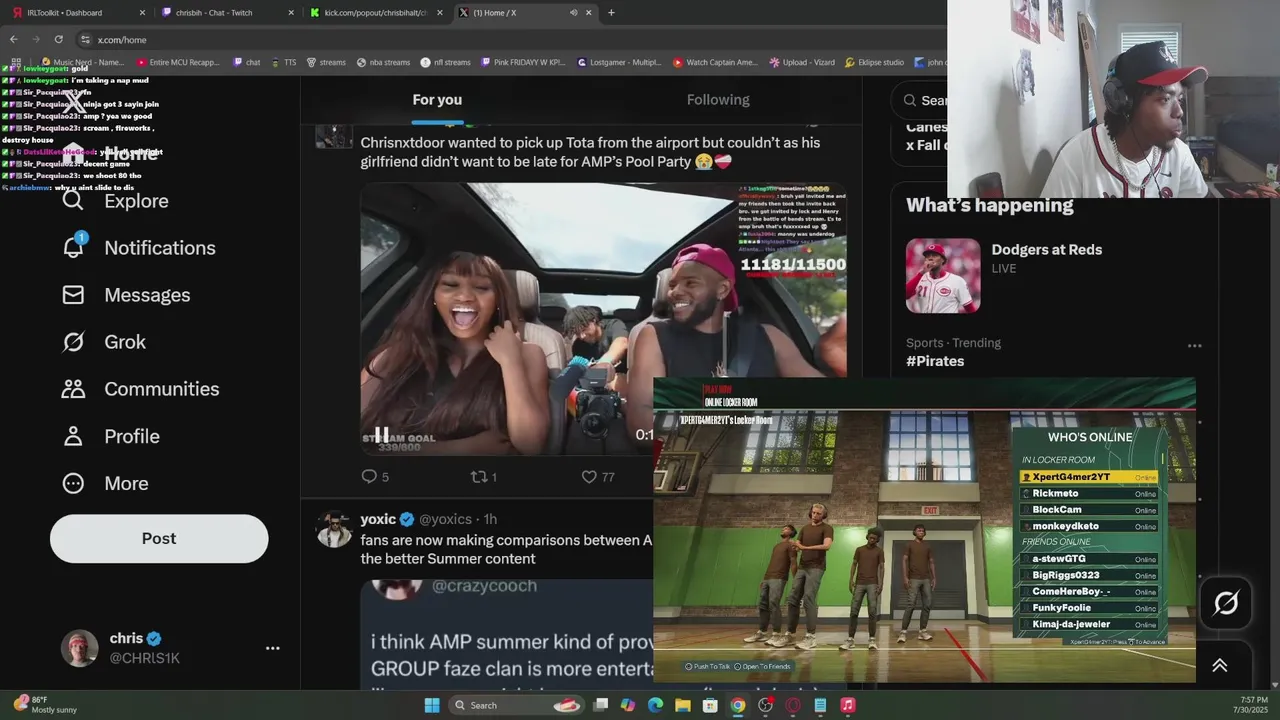
Task: Open the Entire MCU Recapp... bookmark
Action: coord(177,62)
